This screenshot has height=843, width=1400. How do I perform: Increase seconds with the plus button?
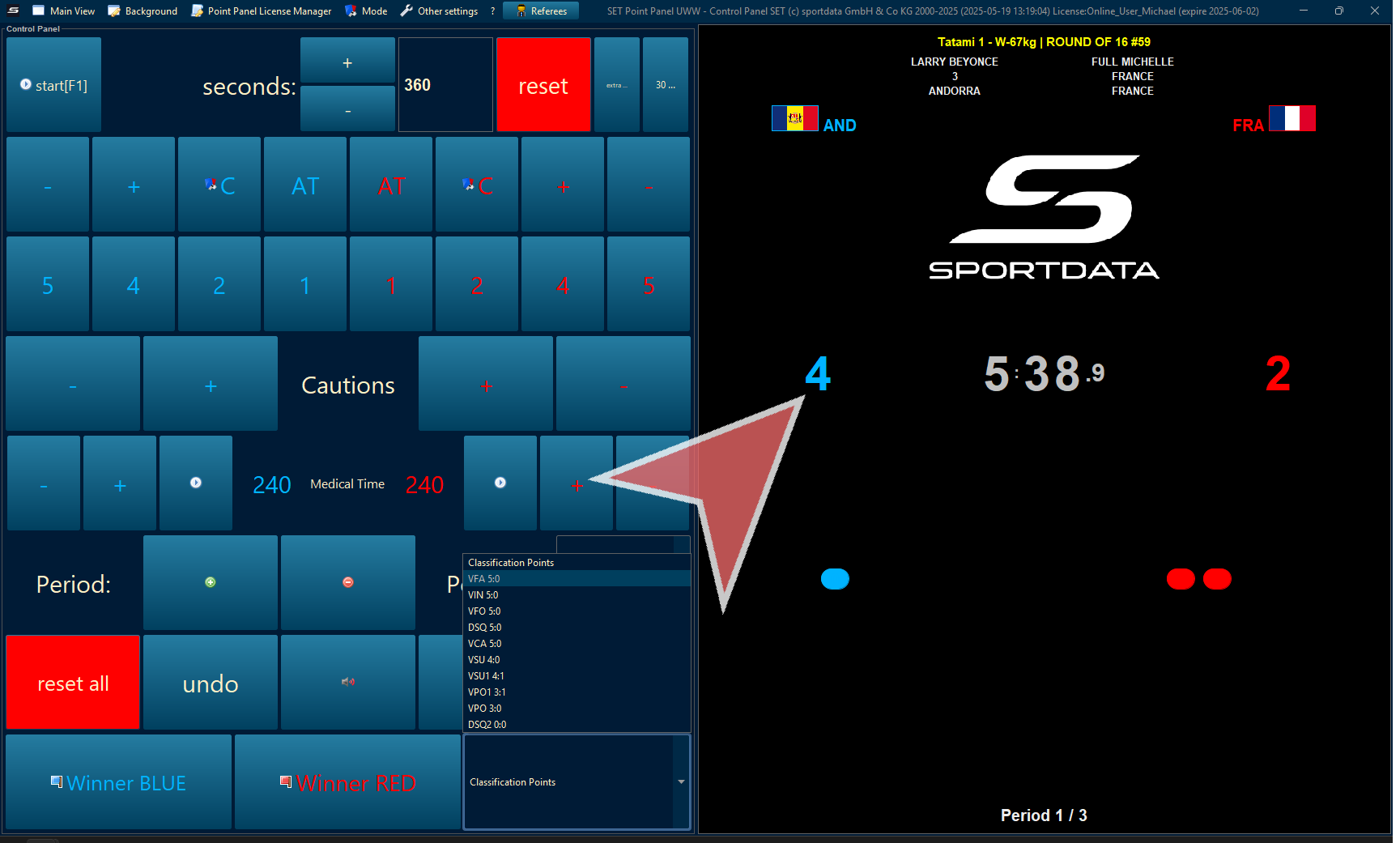click(x=347, y=60)
